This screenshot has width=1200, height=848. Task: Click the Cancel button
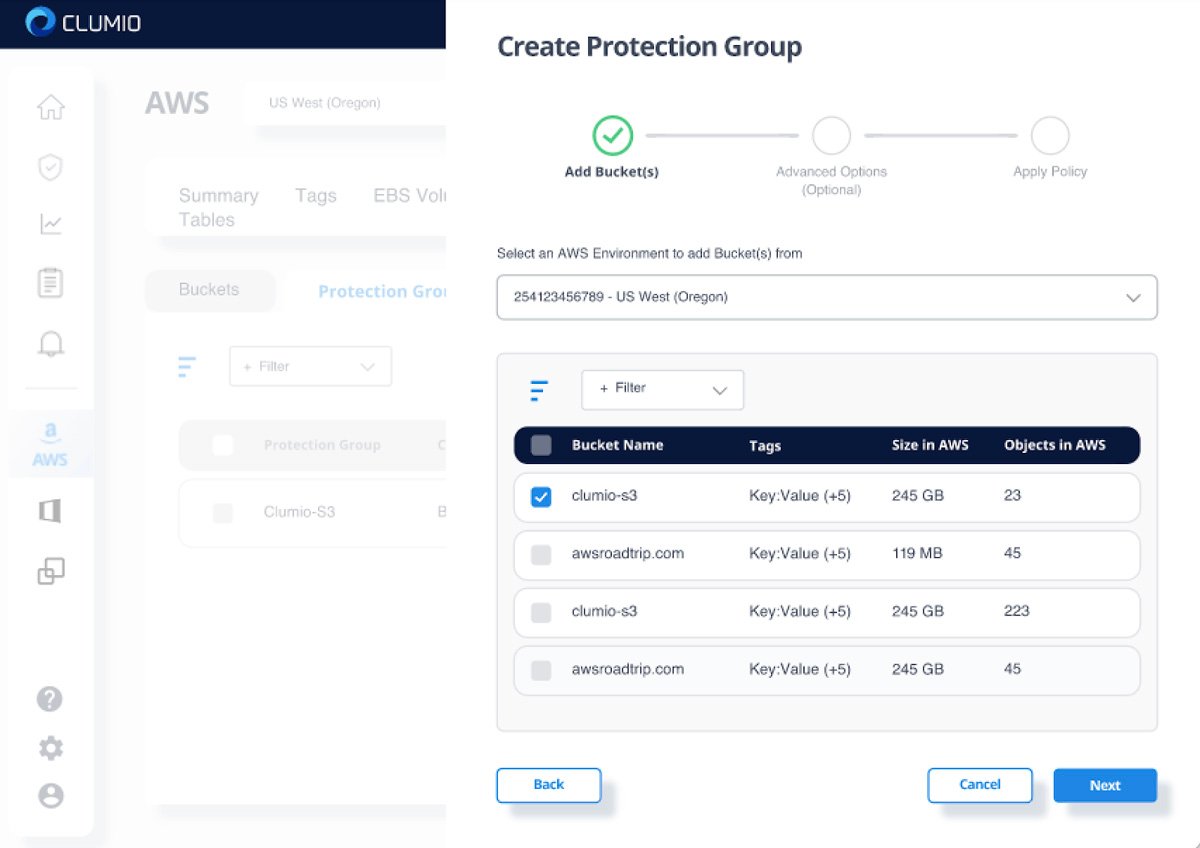979,785
